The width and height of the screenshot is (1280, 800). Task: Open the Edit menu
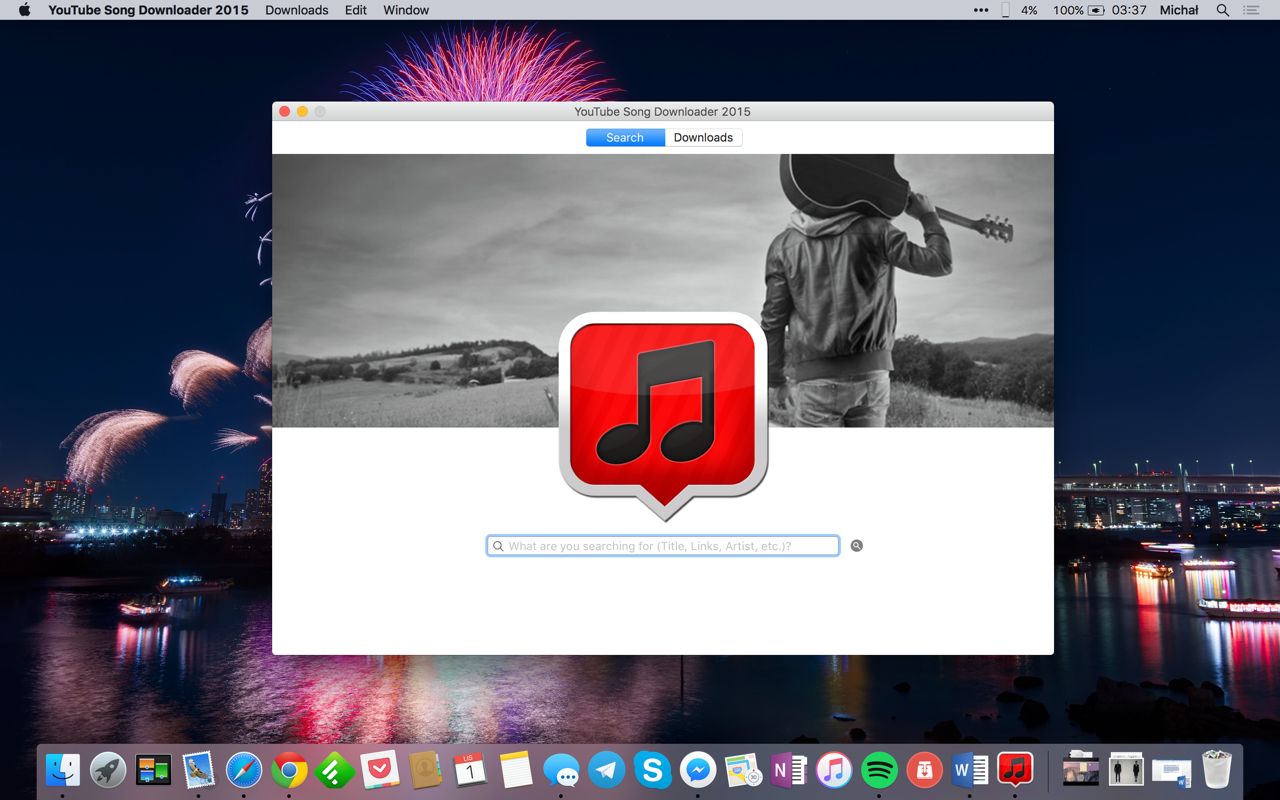point(356,10)
